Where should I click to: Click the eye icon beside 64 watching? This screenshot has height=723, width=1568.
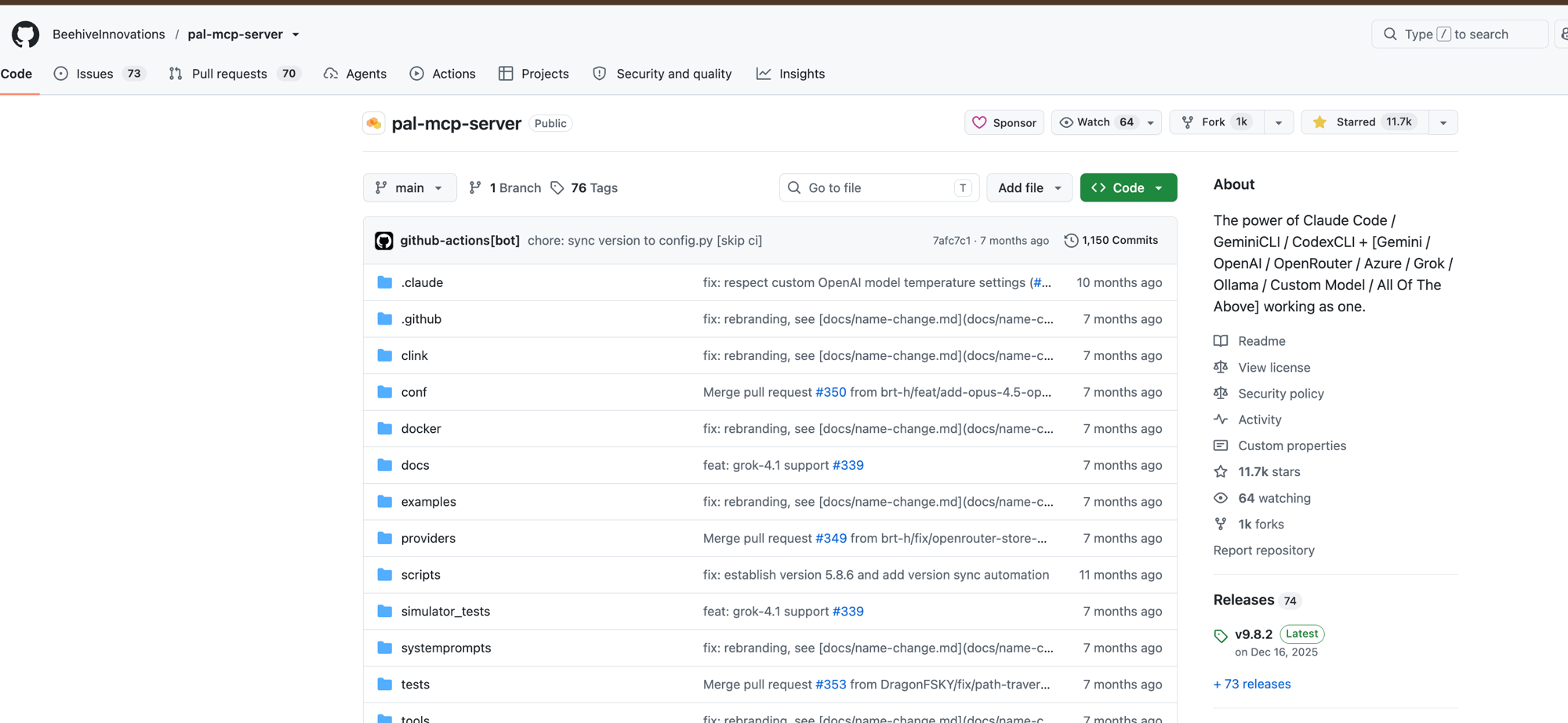[1221, 498]
